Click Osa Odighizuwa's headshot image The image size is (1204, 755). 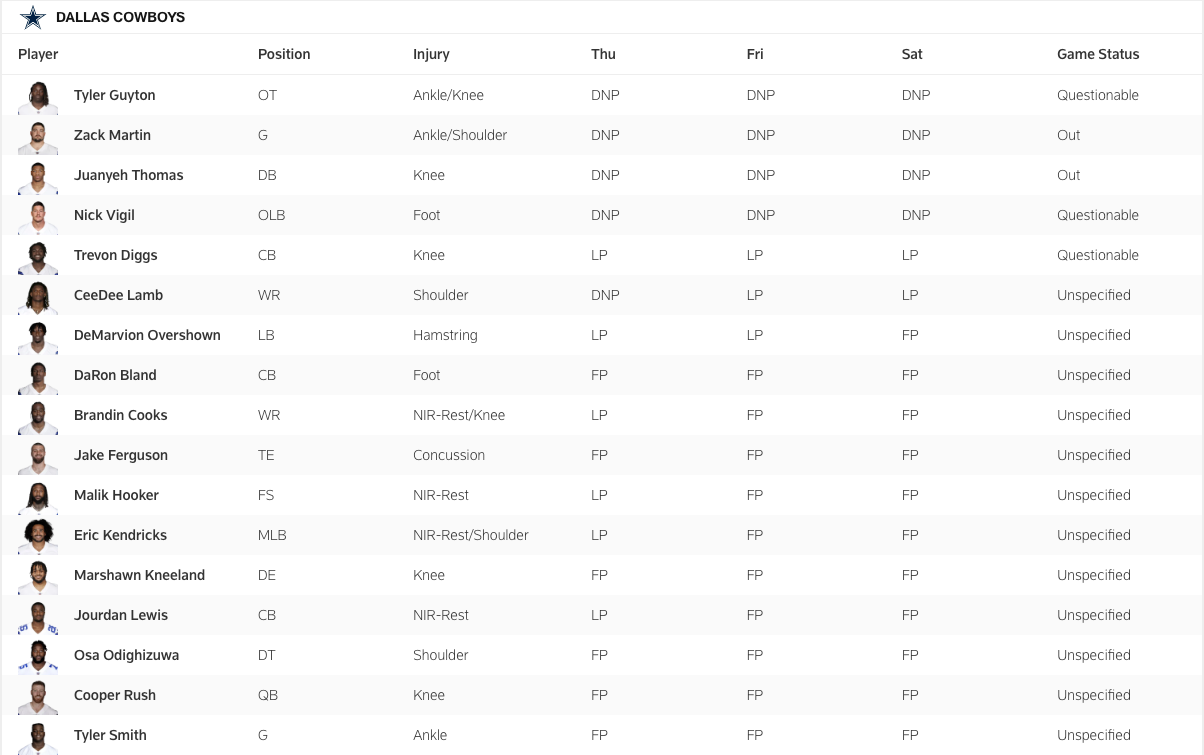pos(38,656)
